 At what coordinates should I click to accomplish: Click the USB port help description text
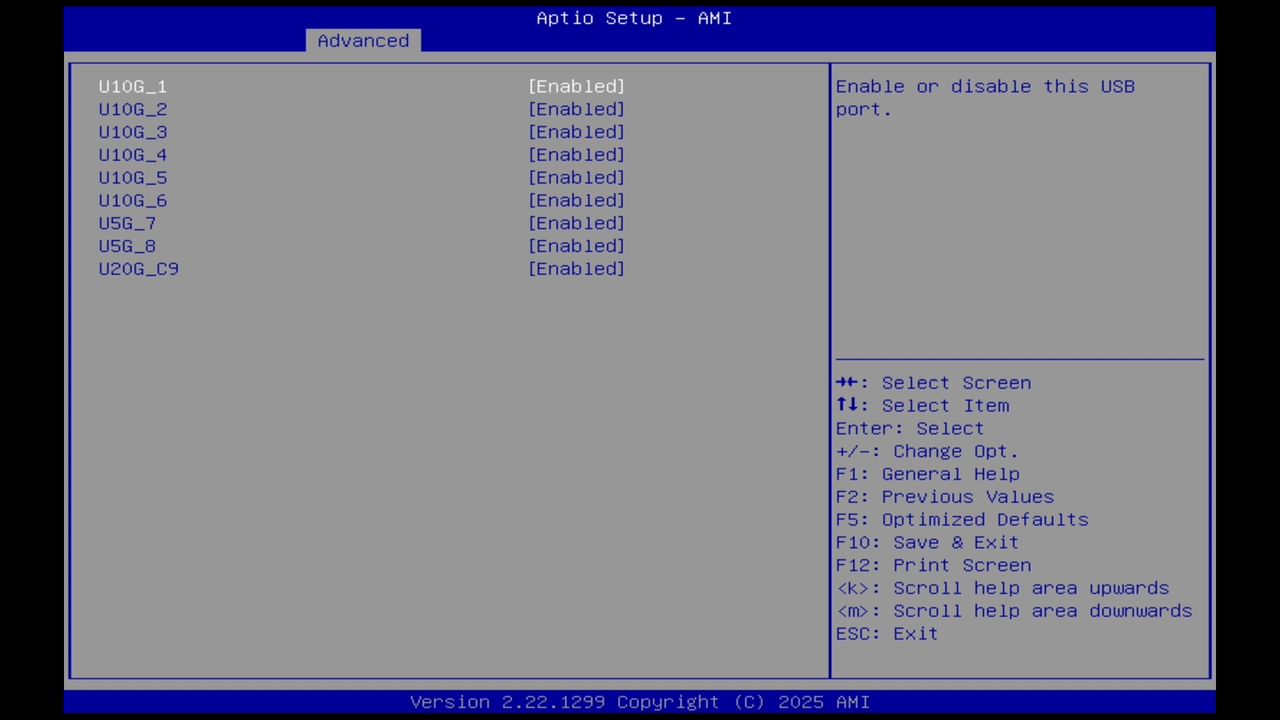(x=985, y=97)
